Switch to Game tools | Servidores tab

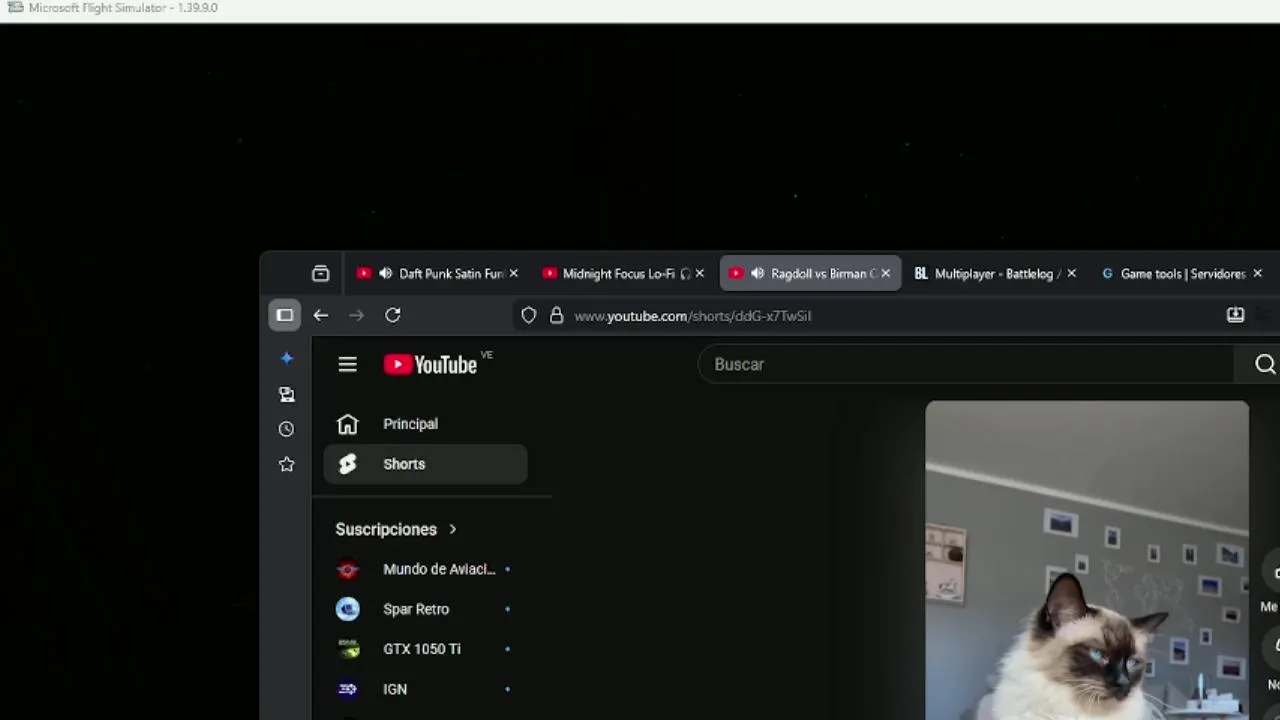[1182, 273]
